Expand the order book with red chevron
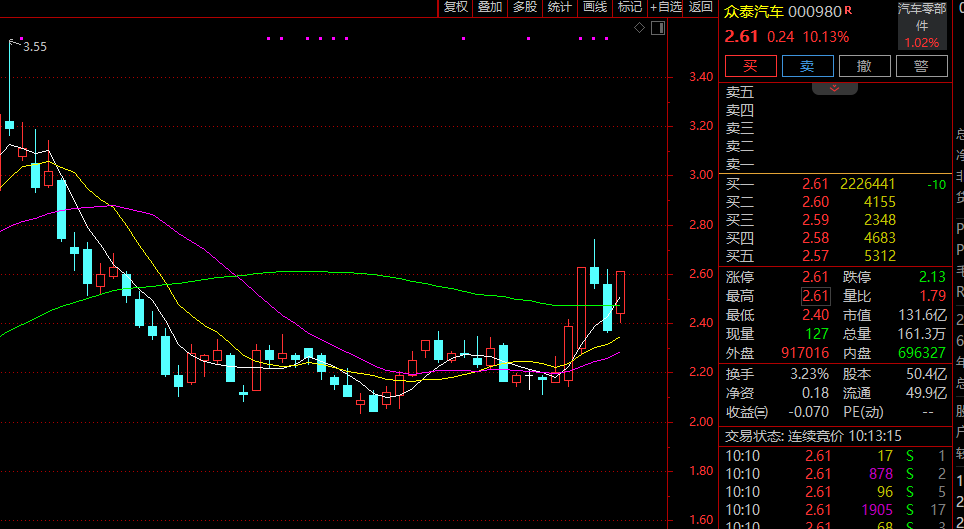964x529 pixels. [834, 89]
